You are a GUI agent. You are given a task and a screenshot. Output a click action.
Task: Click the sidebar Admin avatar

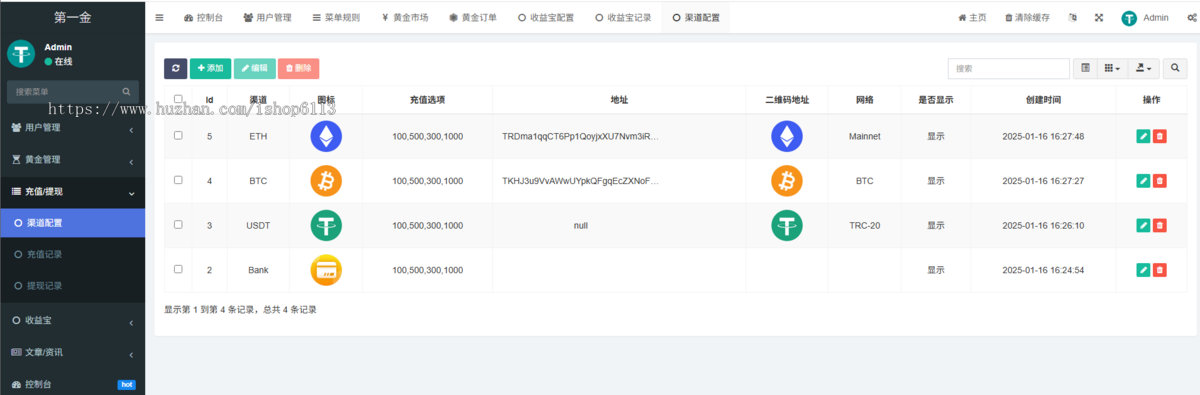click(x=21, y=54)
